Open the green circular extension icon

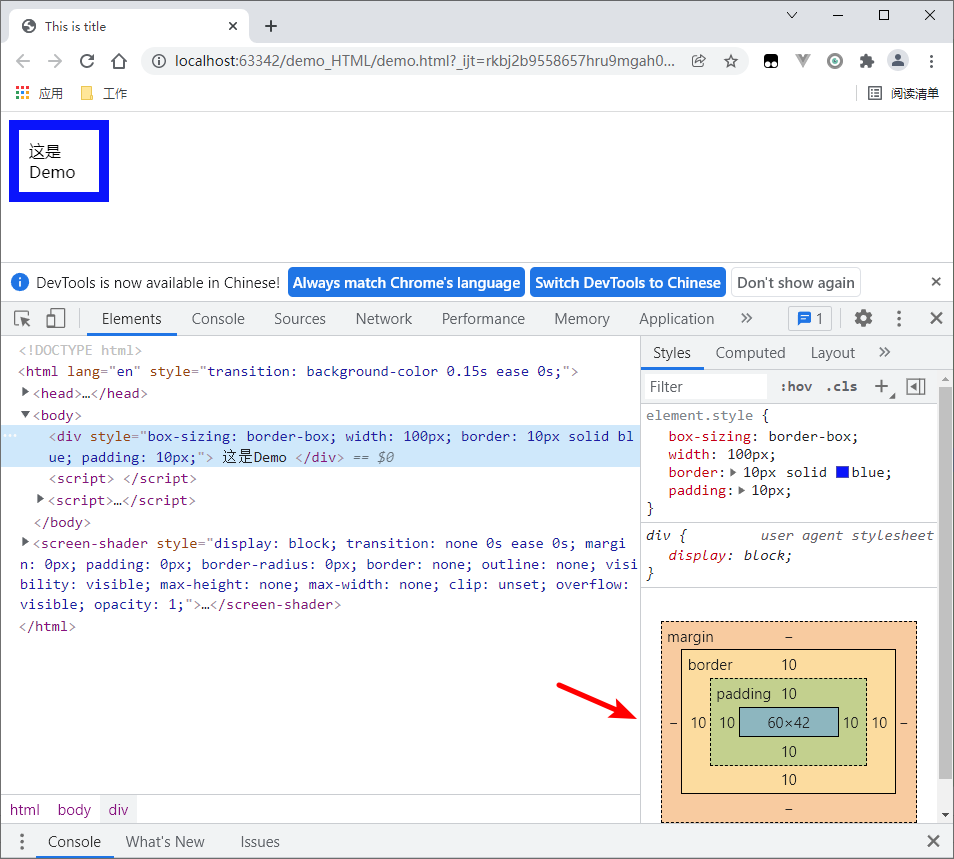835,61
